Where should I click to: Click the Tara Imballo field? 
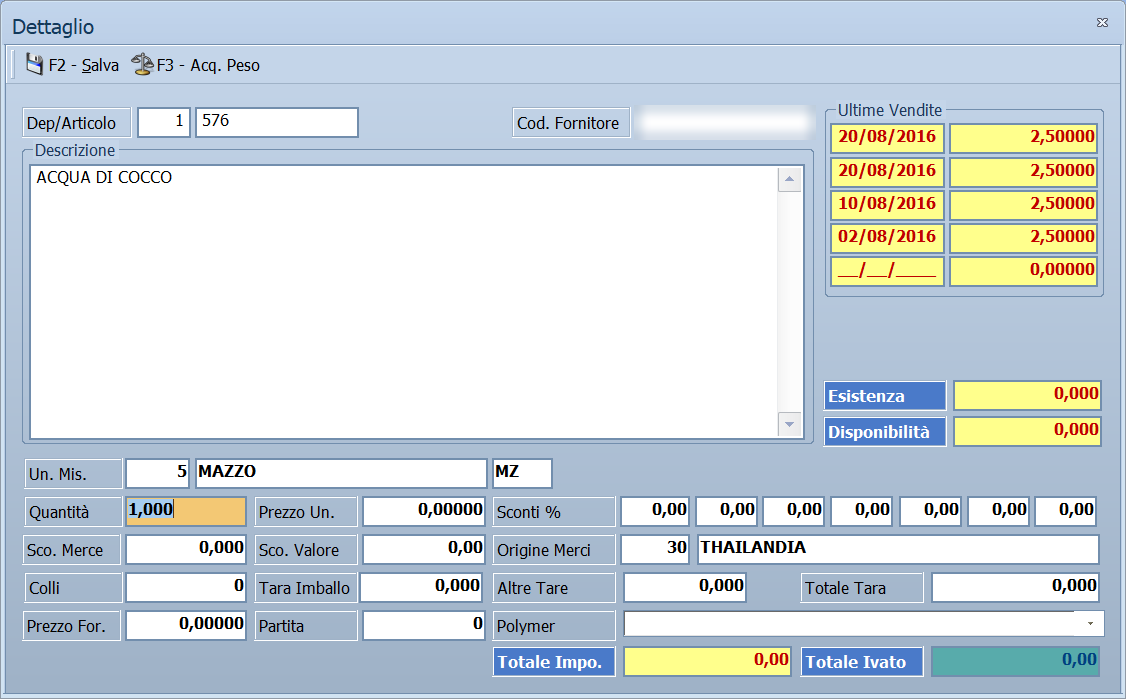click(x=422, y=587)
